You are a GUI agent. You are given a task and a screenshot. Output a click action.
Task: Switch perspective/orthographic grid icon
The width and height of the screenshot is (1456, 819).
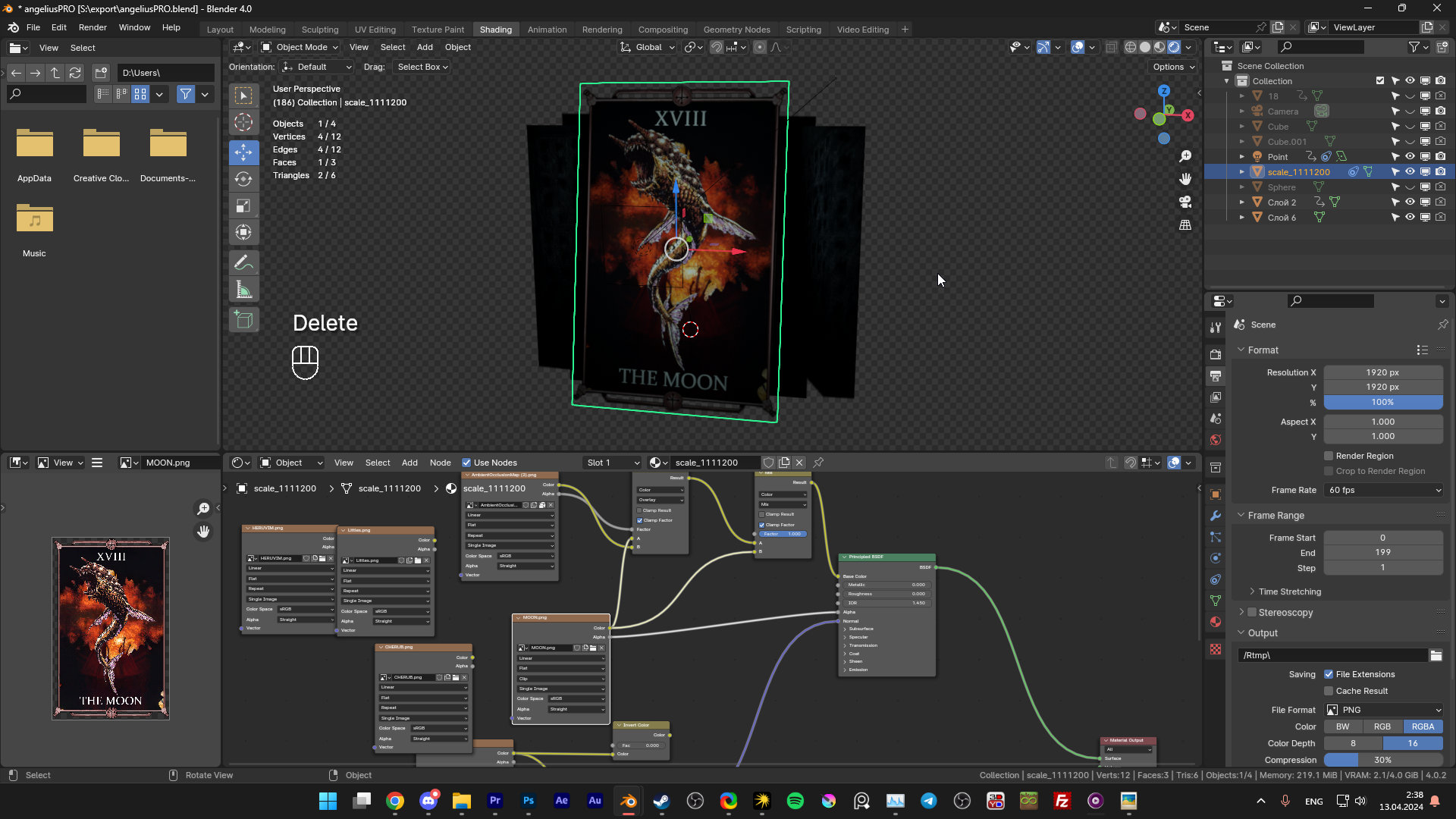tap(1185, 225)
